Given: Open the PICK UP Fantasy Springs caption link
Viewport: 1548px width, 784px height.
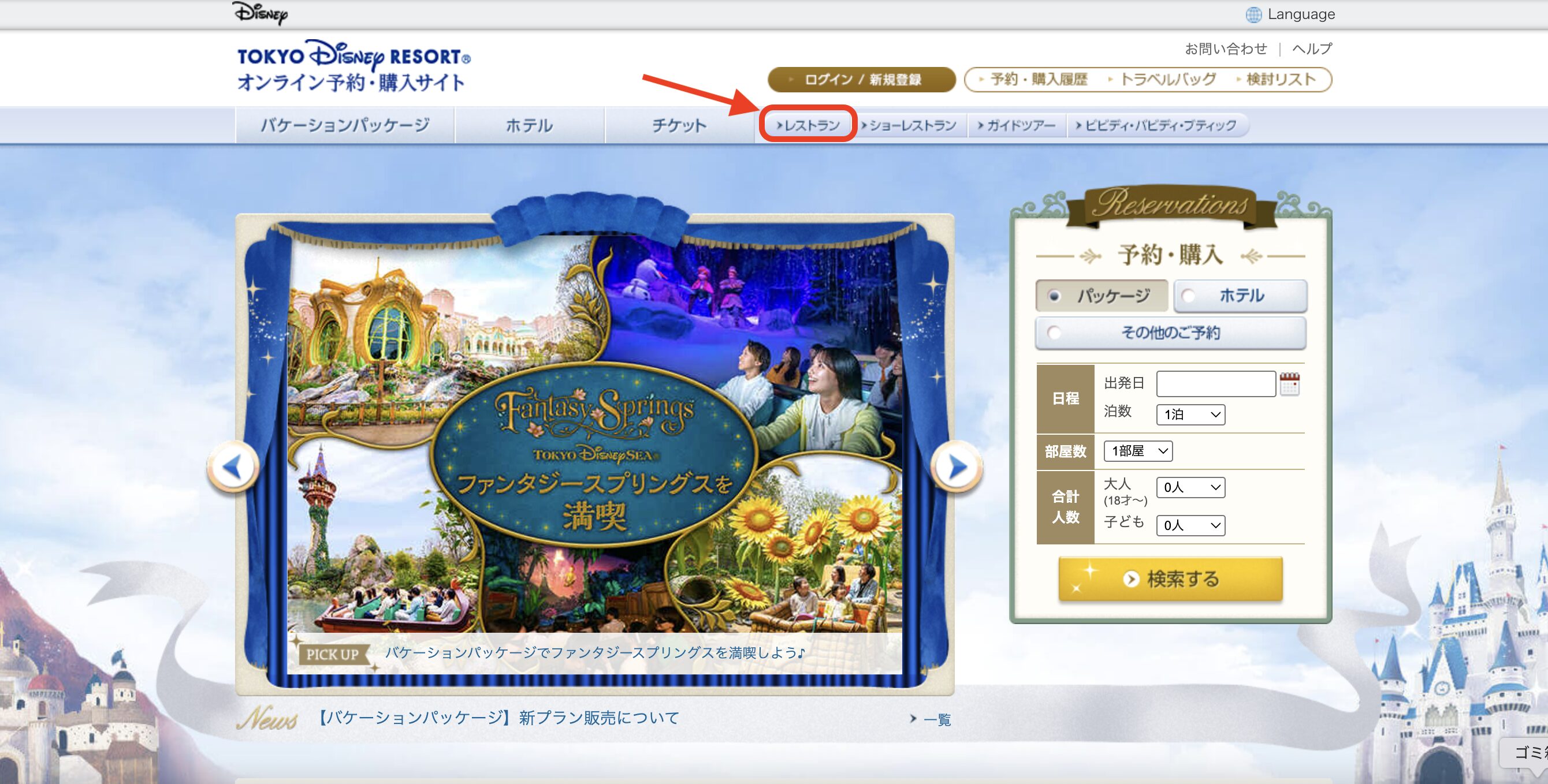Looking at the screenshot, I should [x=594, y=653].
